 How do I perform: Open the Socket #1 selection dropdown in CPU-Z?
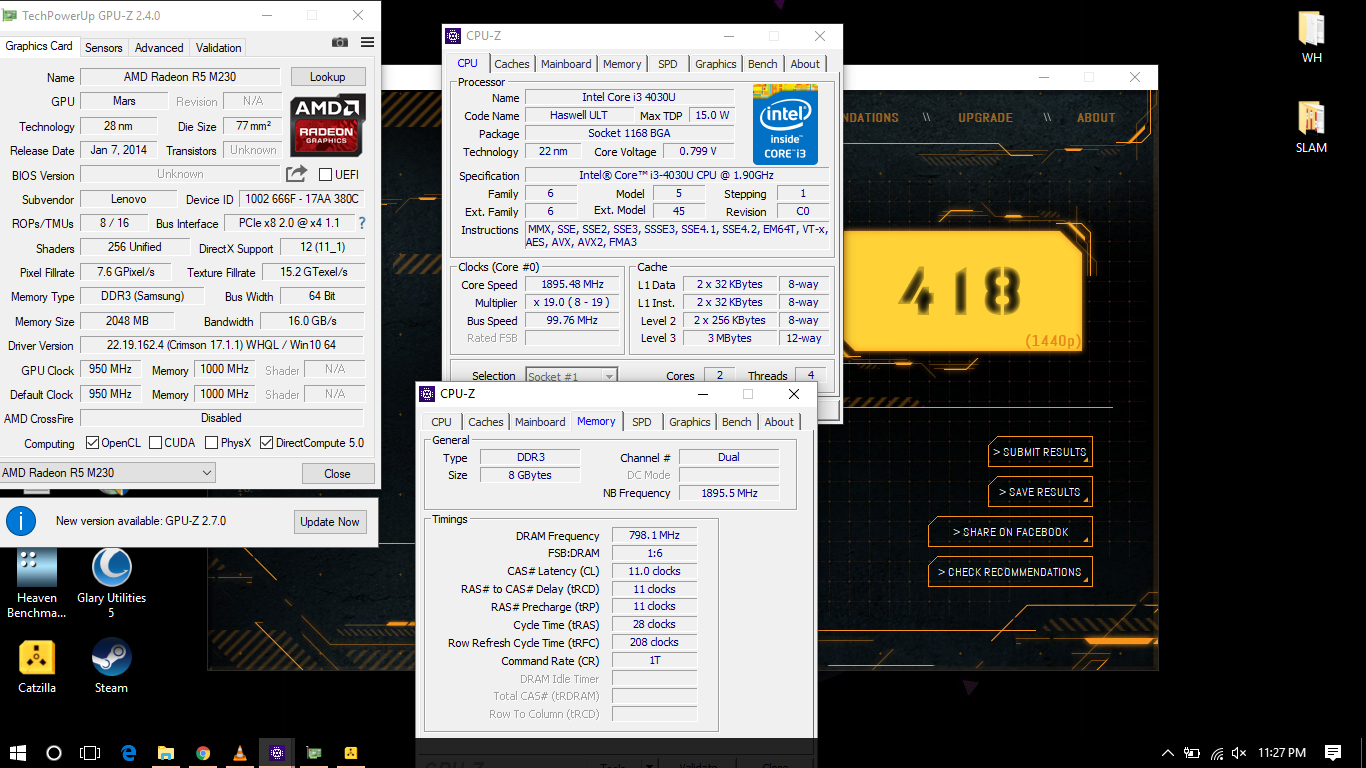(x=570, y=377)
